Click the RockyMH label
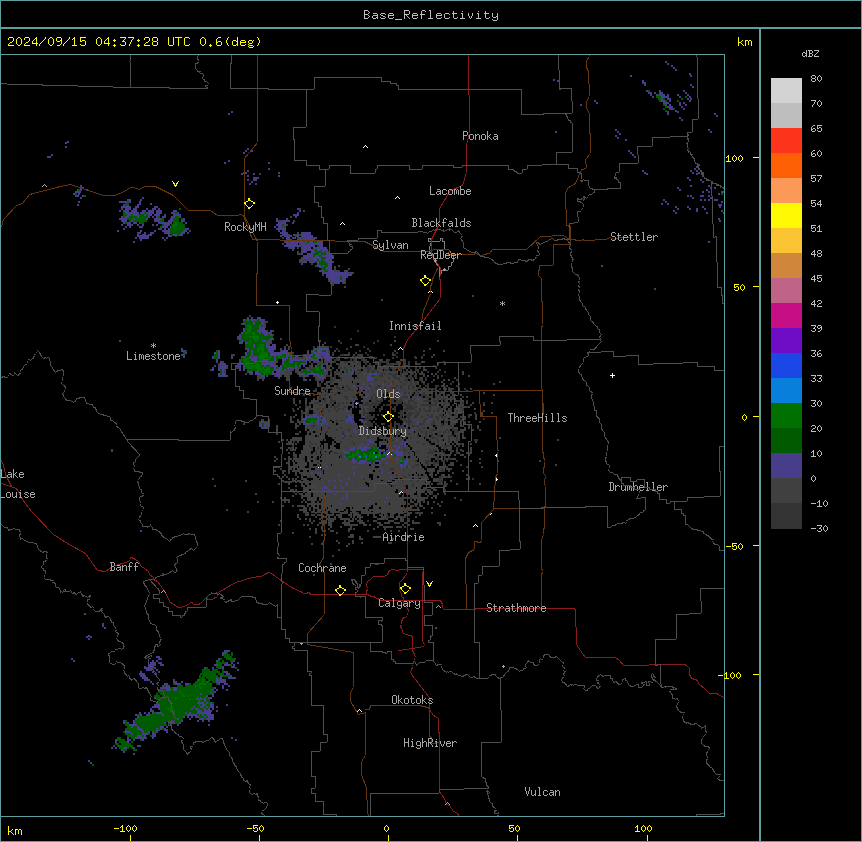The image size is (862, 842). pos(245,227)
